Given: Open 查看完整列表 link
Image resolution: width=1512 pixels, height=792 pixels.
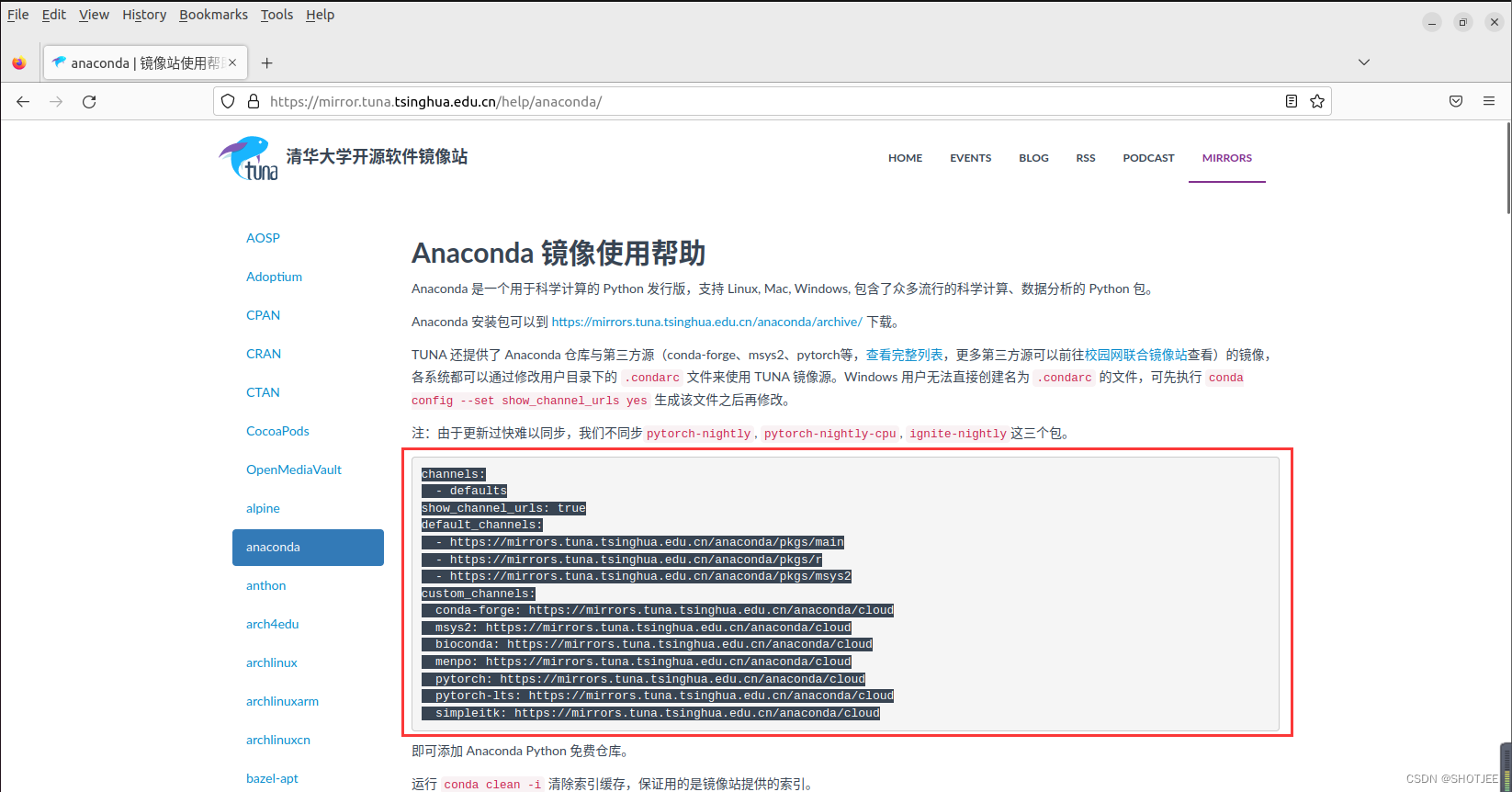Looking at the screenshot, I should coord(904,355).
